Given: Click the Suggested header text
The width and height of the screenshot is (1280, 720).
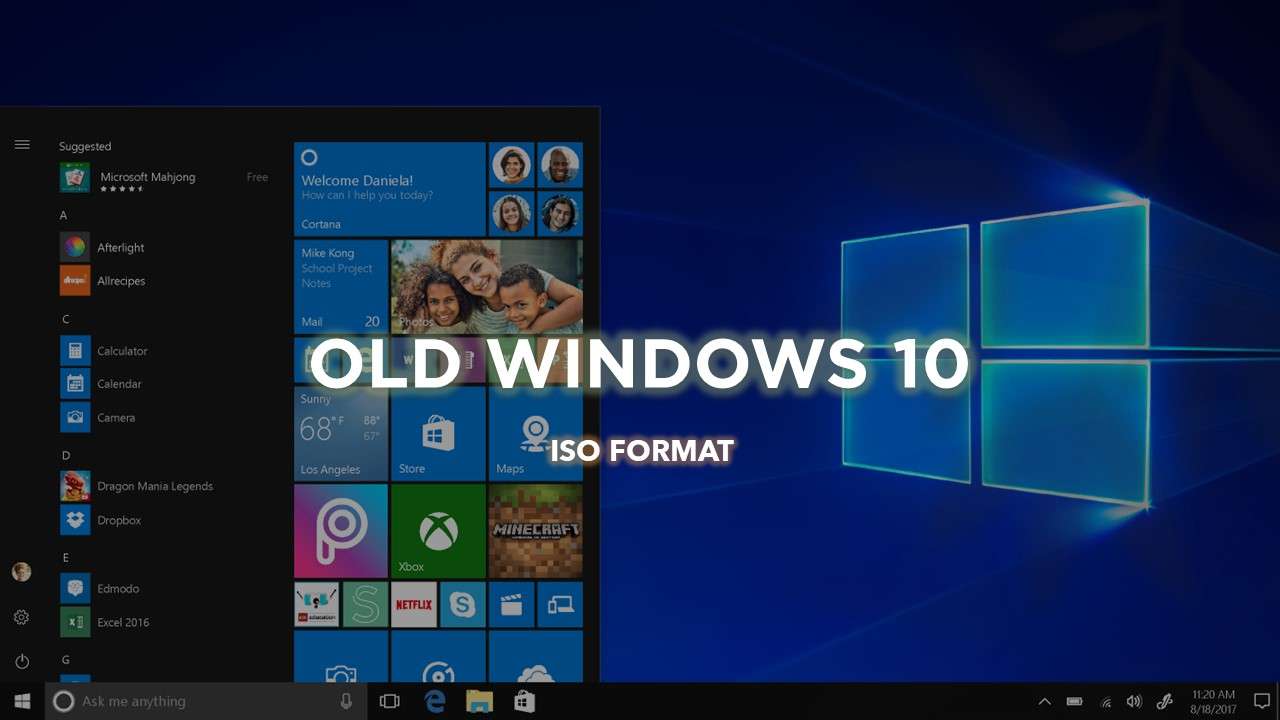Looking at the screenshot, I should click(85, 146).
